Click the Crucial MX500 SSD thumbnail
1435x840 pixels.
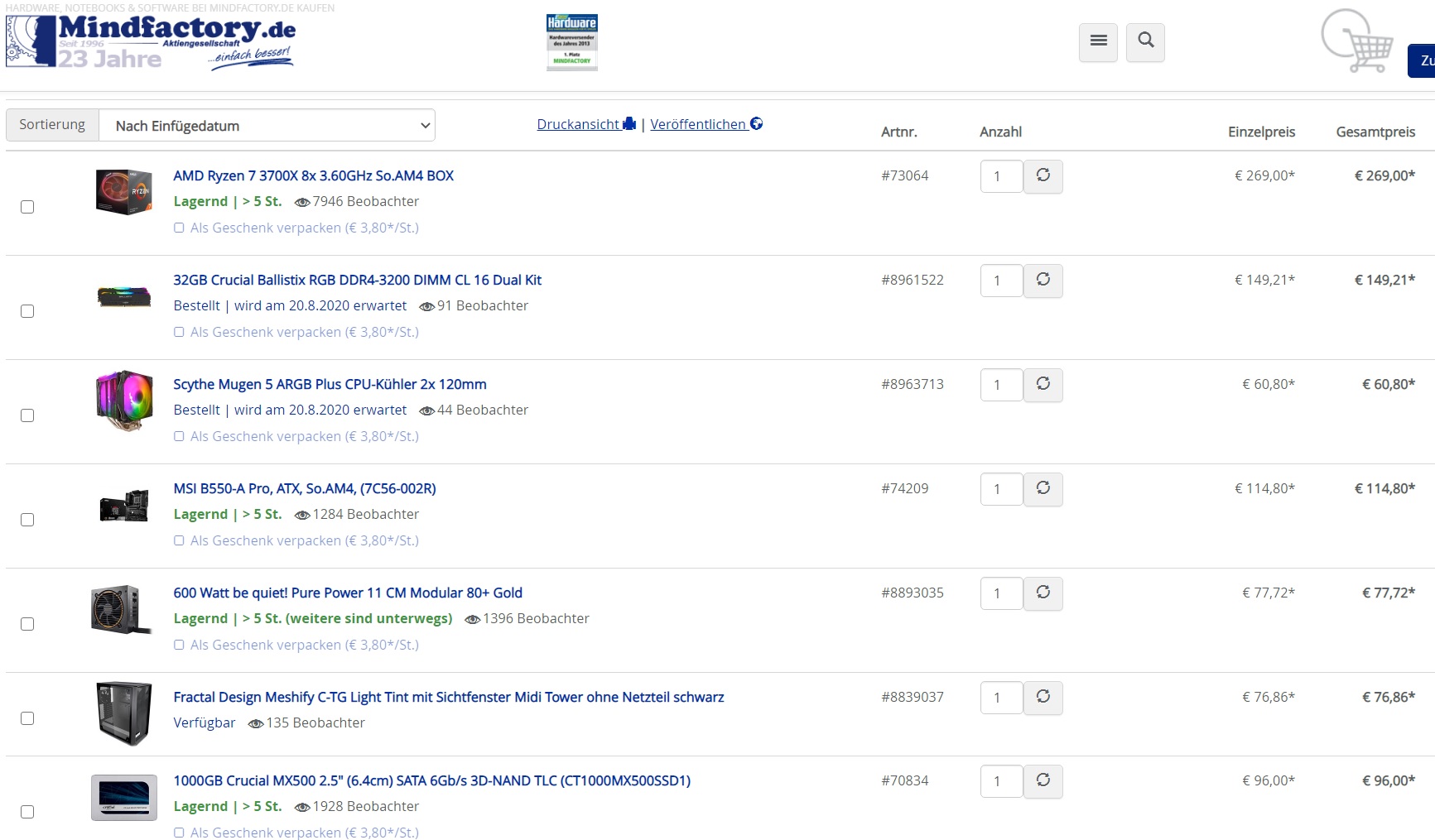pyautogui.click(x=124, y=798)
